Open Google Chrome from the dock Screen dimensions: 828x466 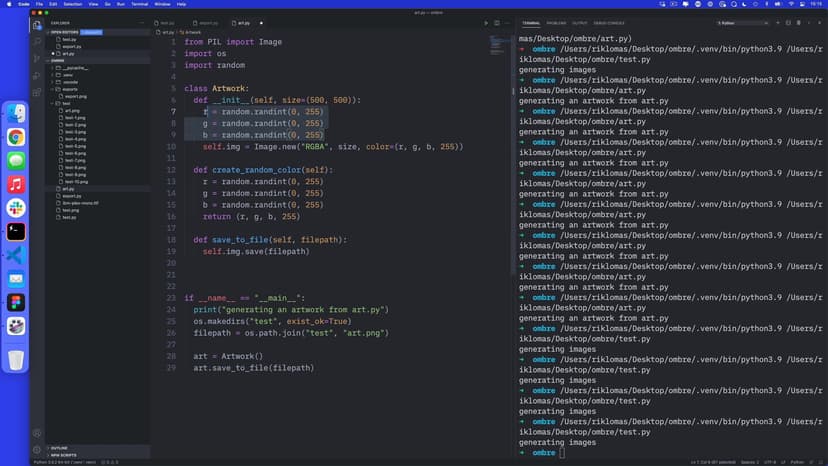[x=16, y=137]
